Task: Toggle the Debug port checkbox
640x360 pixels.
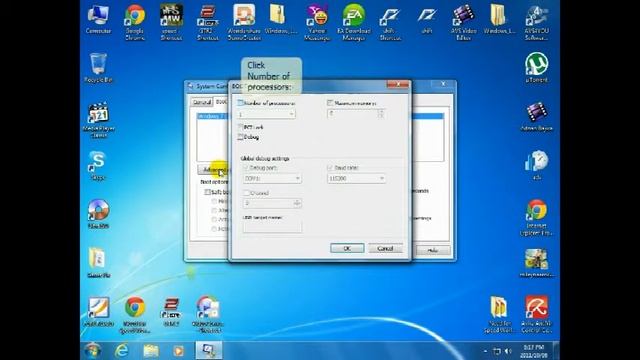Action: pyautogui.click(x=246, y=168)
